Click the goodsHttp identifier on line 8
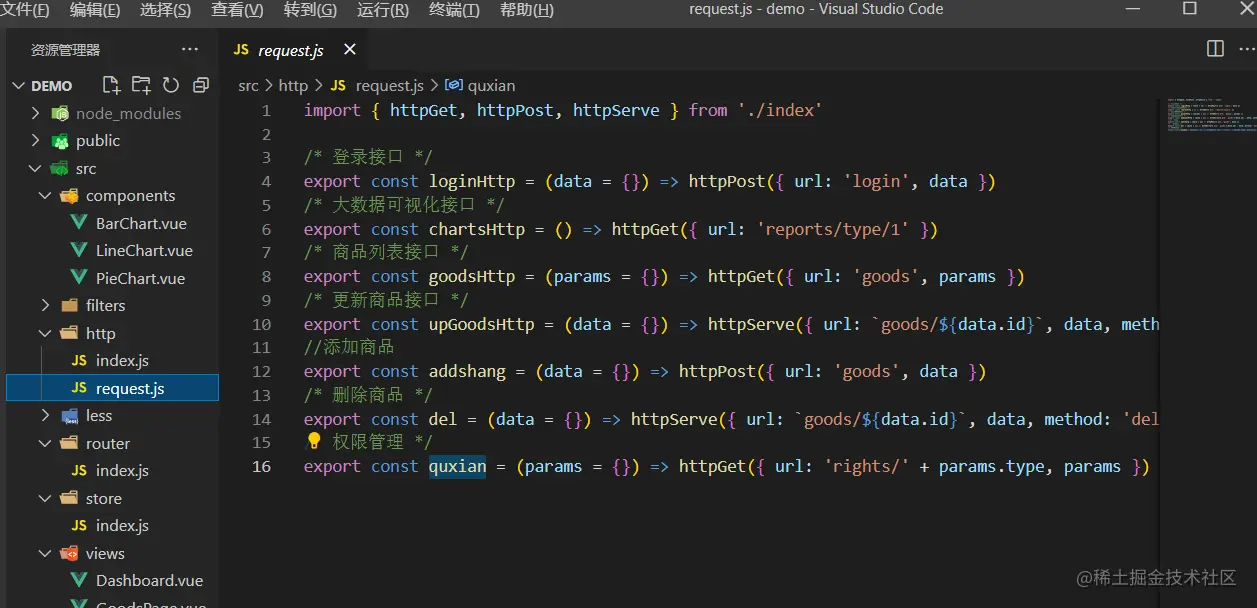Viewport: 1257px width, 608px height. 472,276
